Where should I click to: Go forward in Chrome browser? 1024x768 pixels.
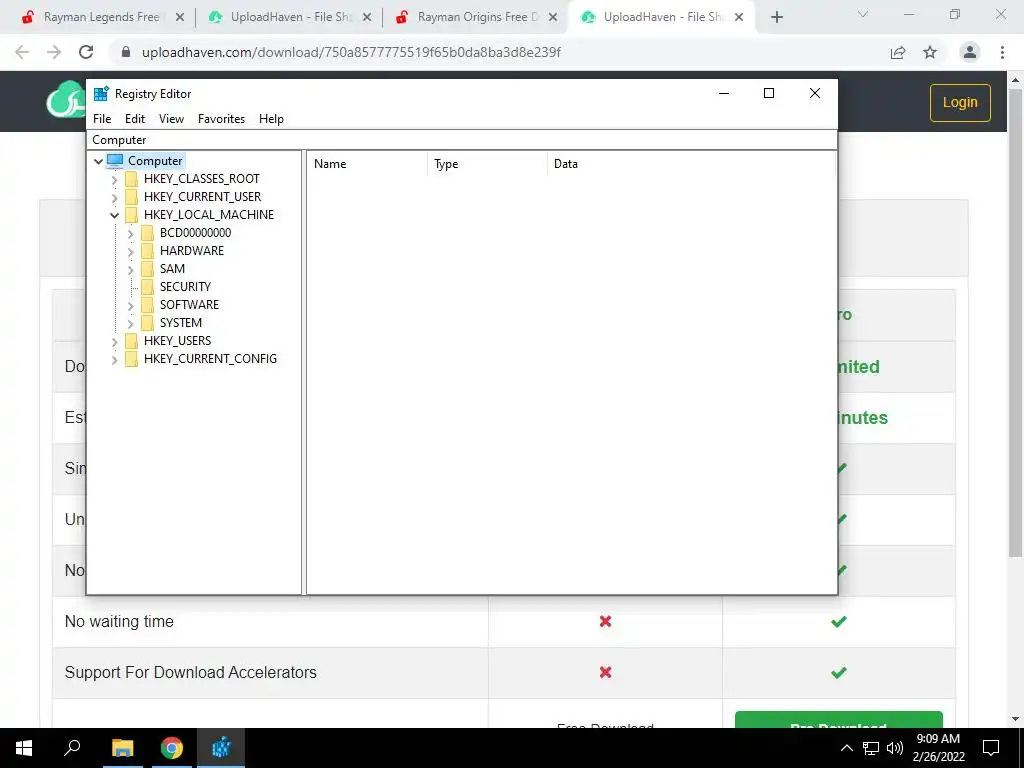tap(54, 52)
